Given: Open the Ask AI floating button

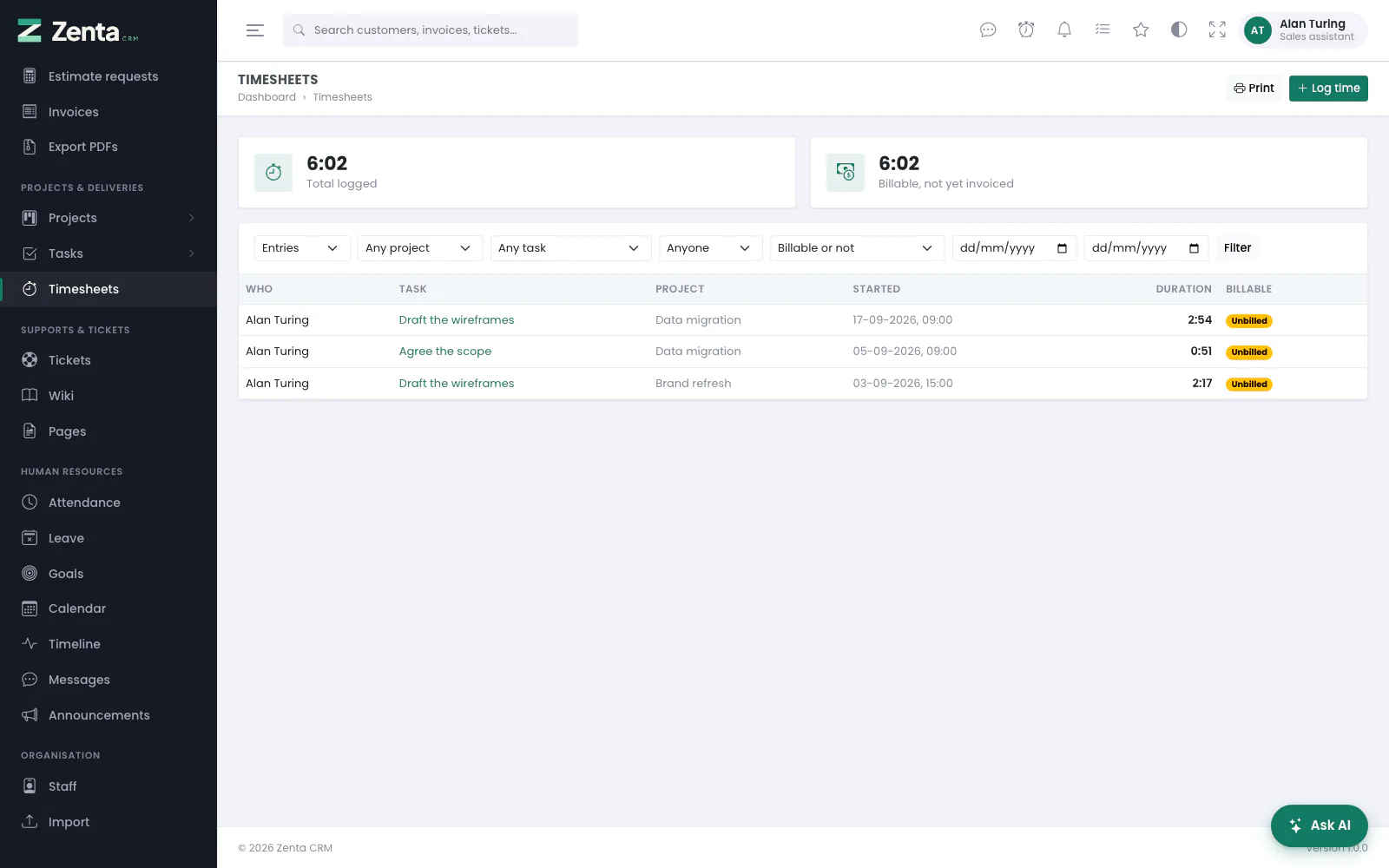Looking at the screenshot, I should 1319,825.
